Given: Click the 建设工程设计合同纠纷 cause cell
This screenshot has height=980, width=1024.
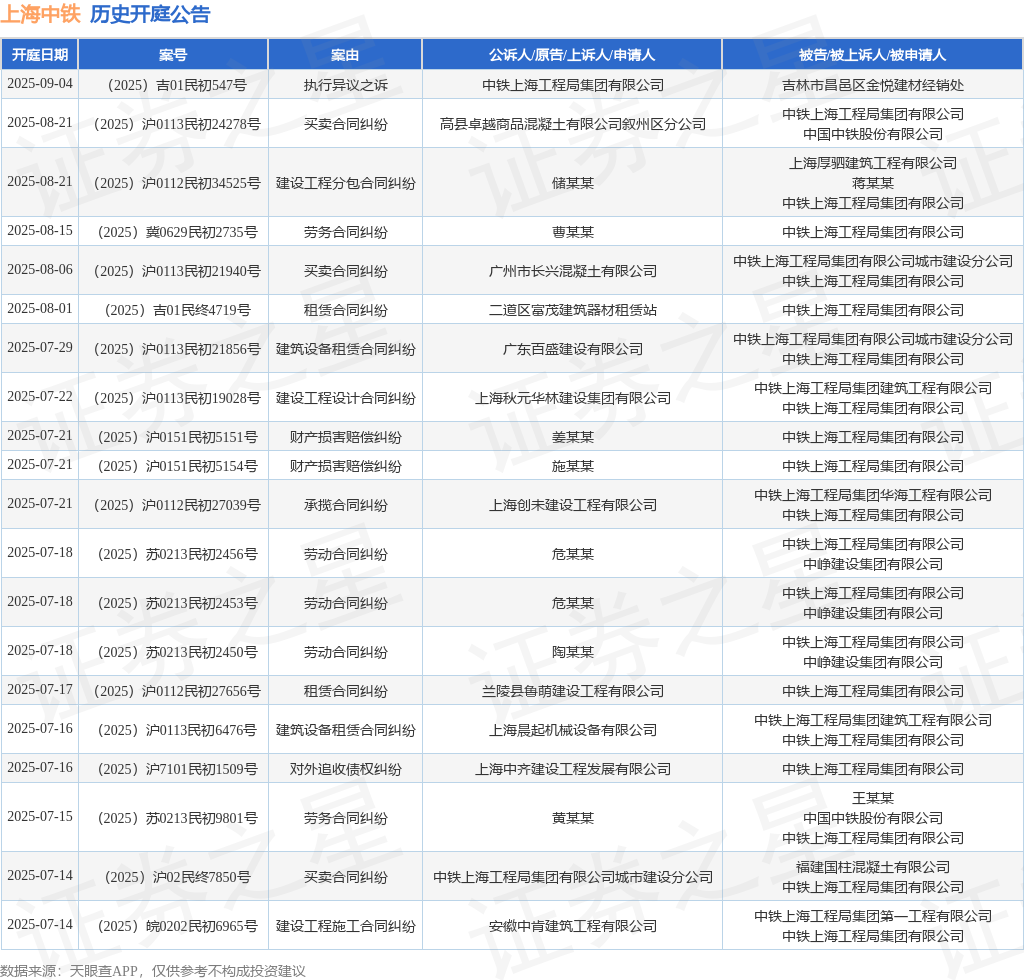Looking at the screenshot, I should (x=345, y=398).
